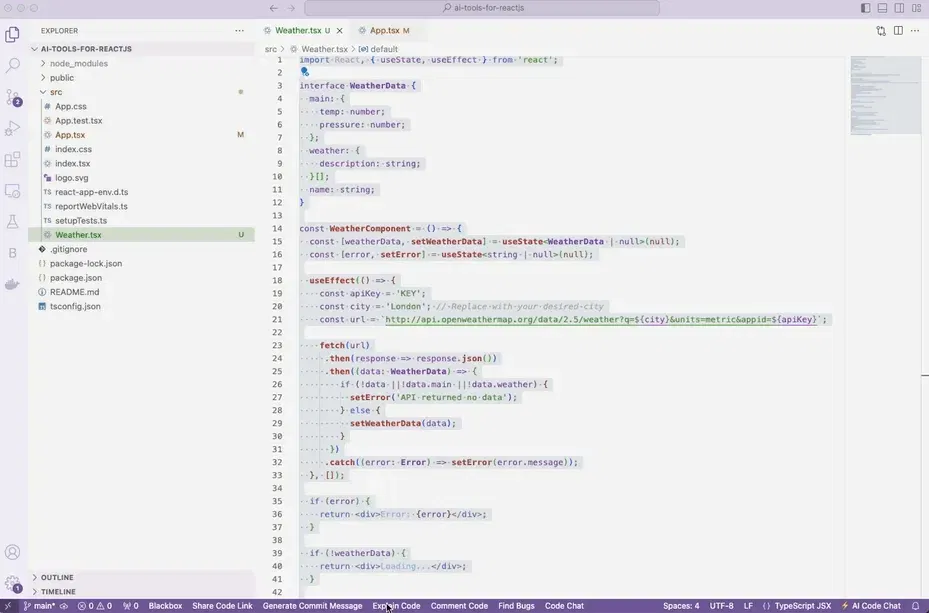The height and width of the screenshot is (613, 929).
Task: Expand the OUTLINE section
Action: pyautogui.click(x=57, y=577)
